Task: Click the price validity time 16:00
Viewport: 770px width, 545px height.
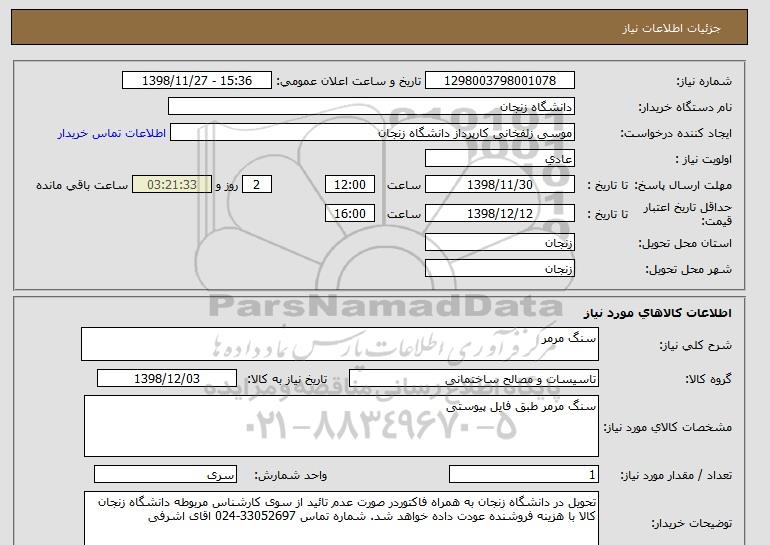Action: click(350, 213)
